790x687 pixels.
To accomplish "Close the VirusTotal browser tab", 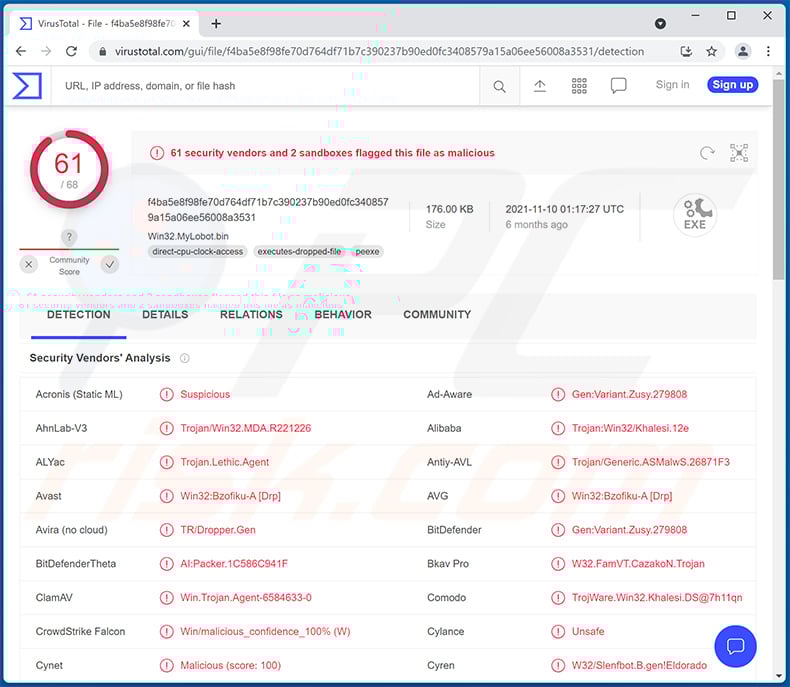I will click(x=186, y=24).
